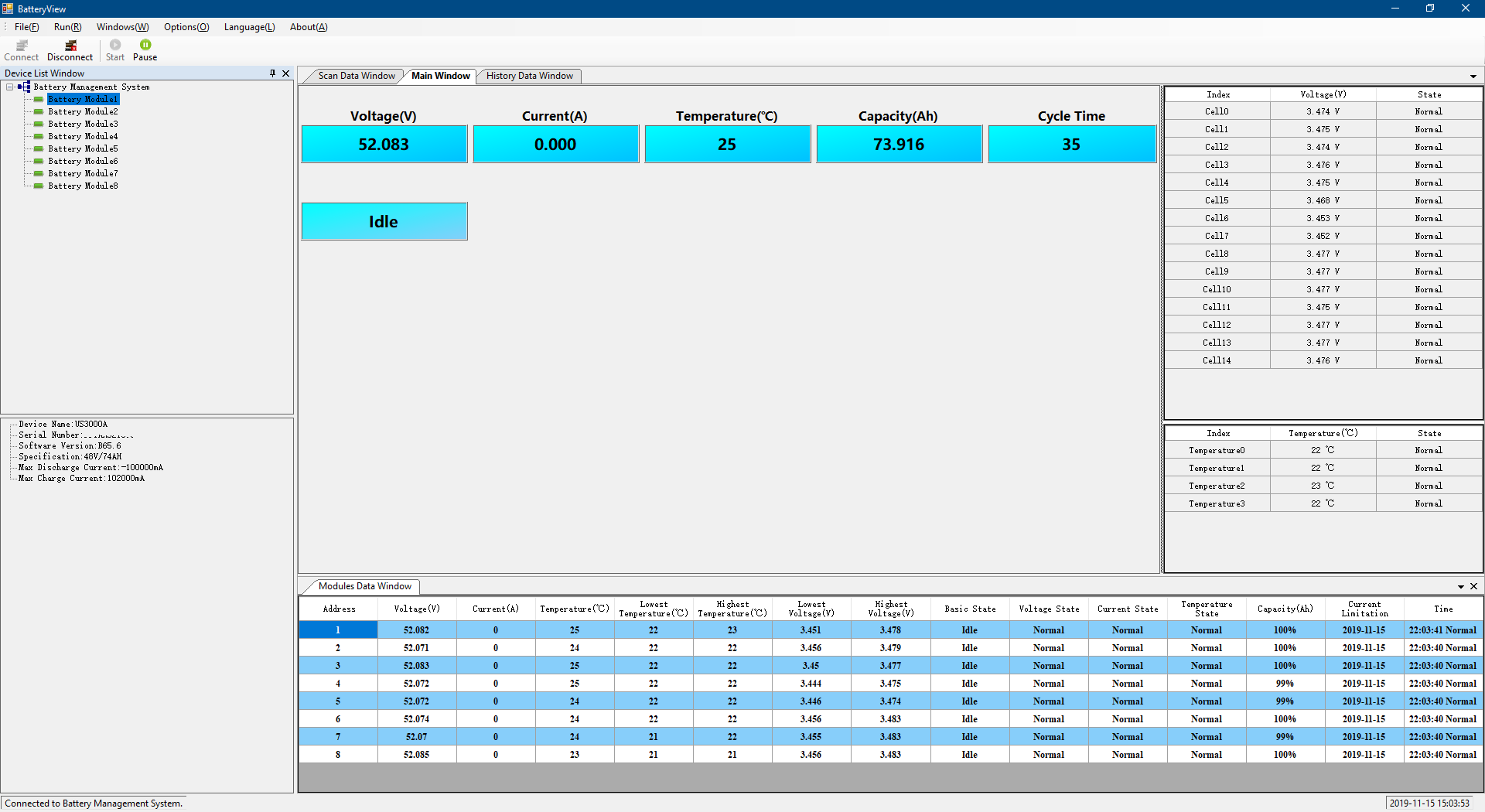This screenshot has height=812, width=1485.
Task: Select module address 5 row
Action: point(338,701)
